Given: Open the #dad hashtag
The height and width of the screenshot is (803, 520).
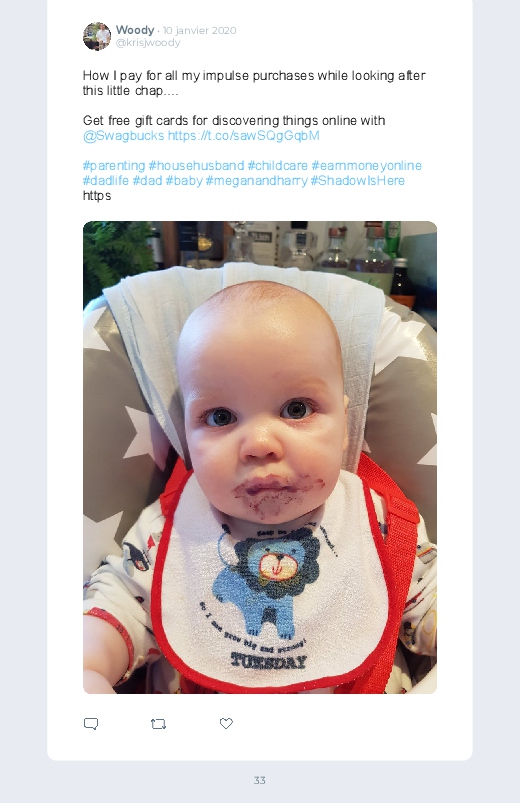Looking at the screenshot, I should [x=147, y=181].
